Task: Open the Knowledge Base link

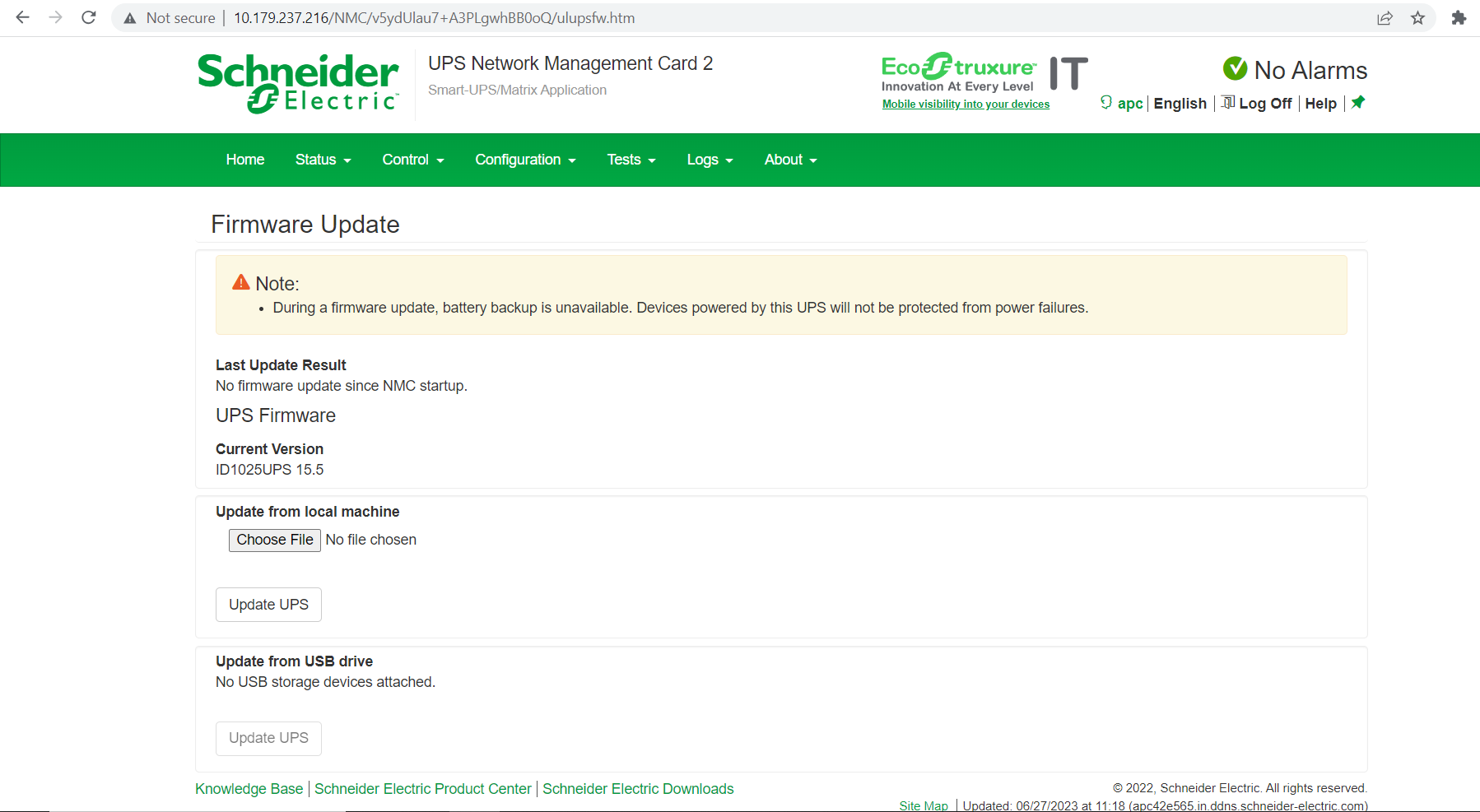Action: point(249,789)
